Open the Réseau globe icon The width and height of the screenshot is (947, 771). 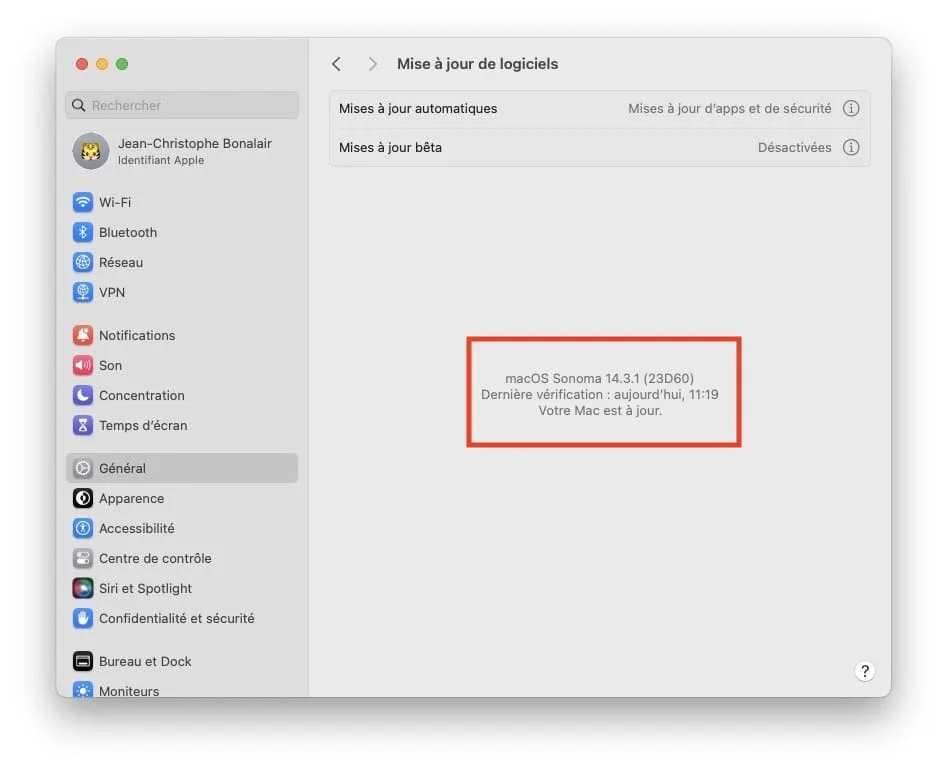tap(83, 263)
